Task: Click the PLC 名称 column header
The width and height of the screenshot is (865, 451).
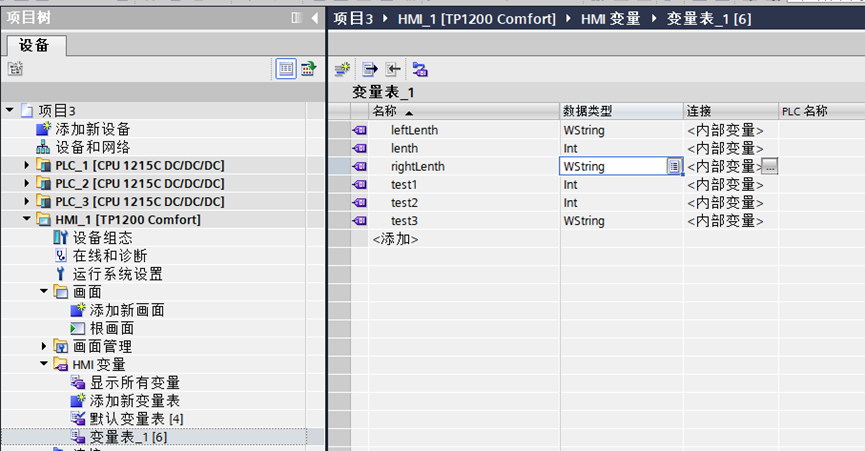Action: tap(821, 111)
